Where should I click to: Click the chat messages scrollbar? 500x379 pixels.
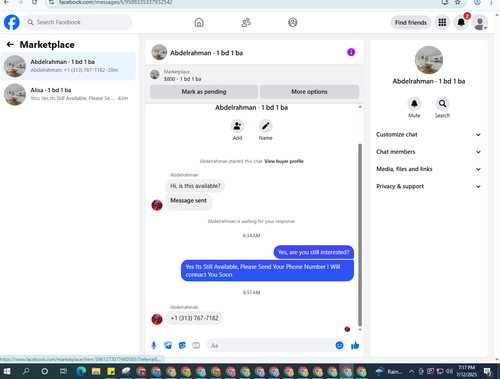(x=360, y=235)
